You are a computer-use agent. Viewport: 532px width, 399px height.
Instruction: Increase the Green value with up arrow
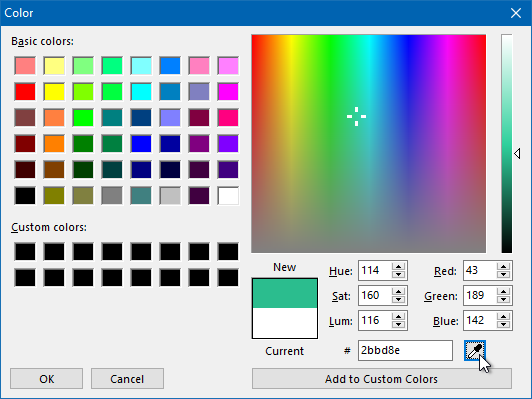point(504,291)
